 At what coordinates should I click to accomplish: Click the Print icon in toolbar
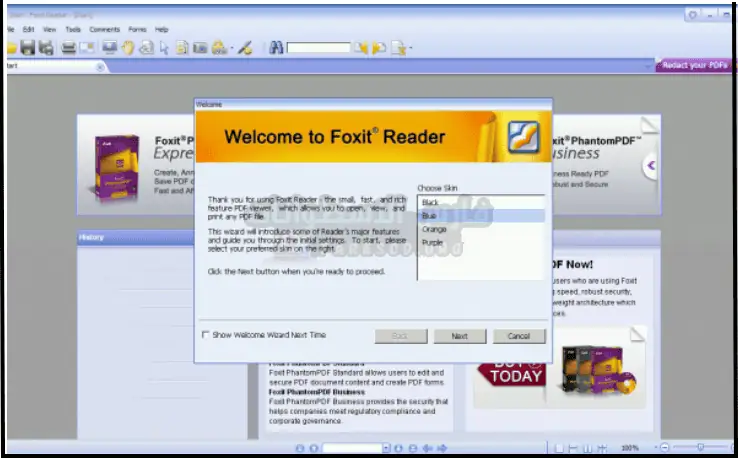69,47
